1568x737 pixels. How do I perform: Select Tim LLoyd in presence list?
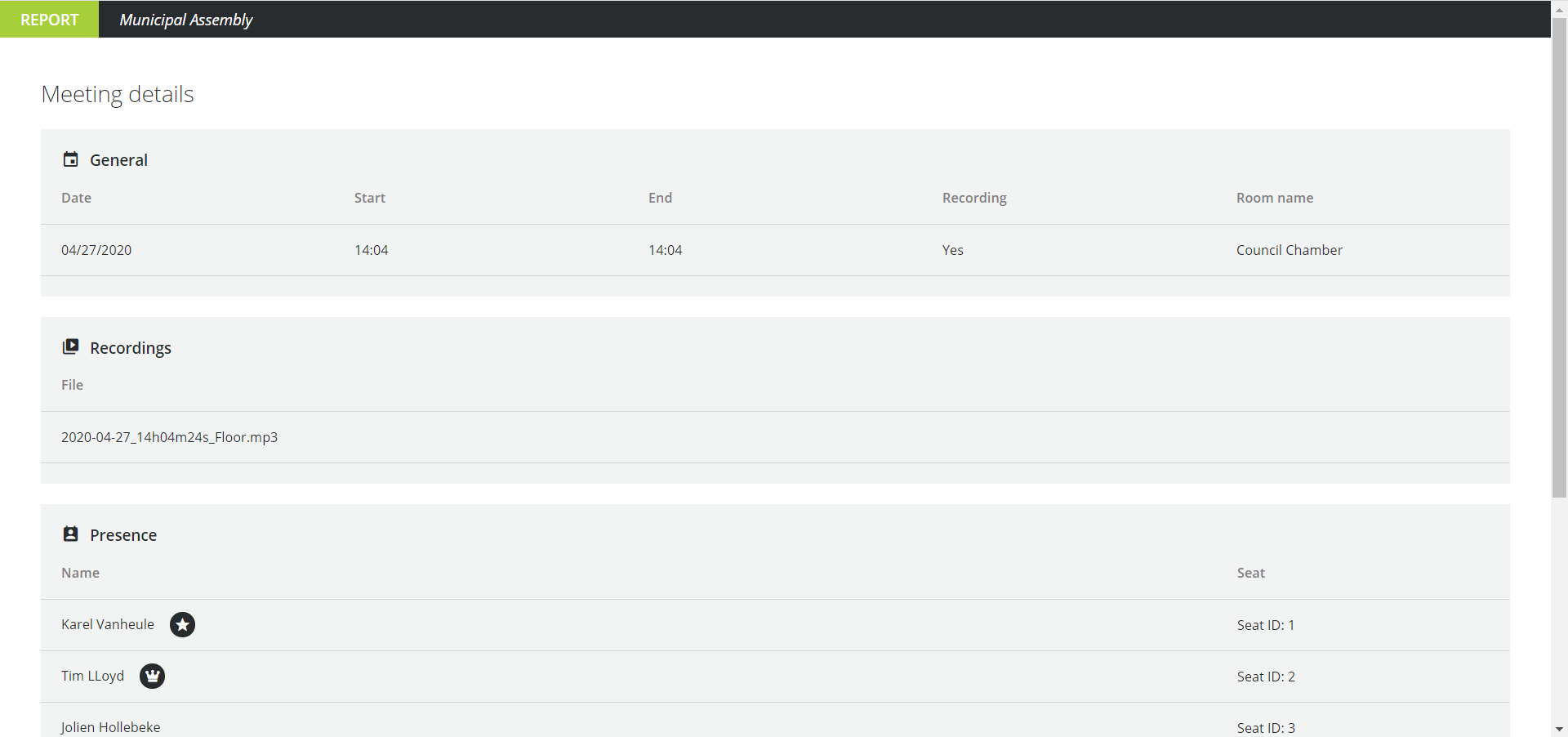(92, 676)
